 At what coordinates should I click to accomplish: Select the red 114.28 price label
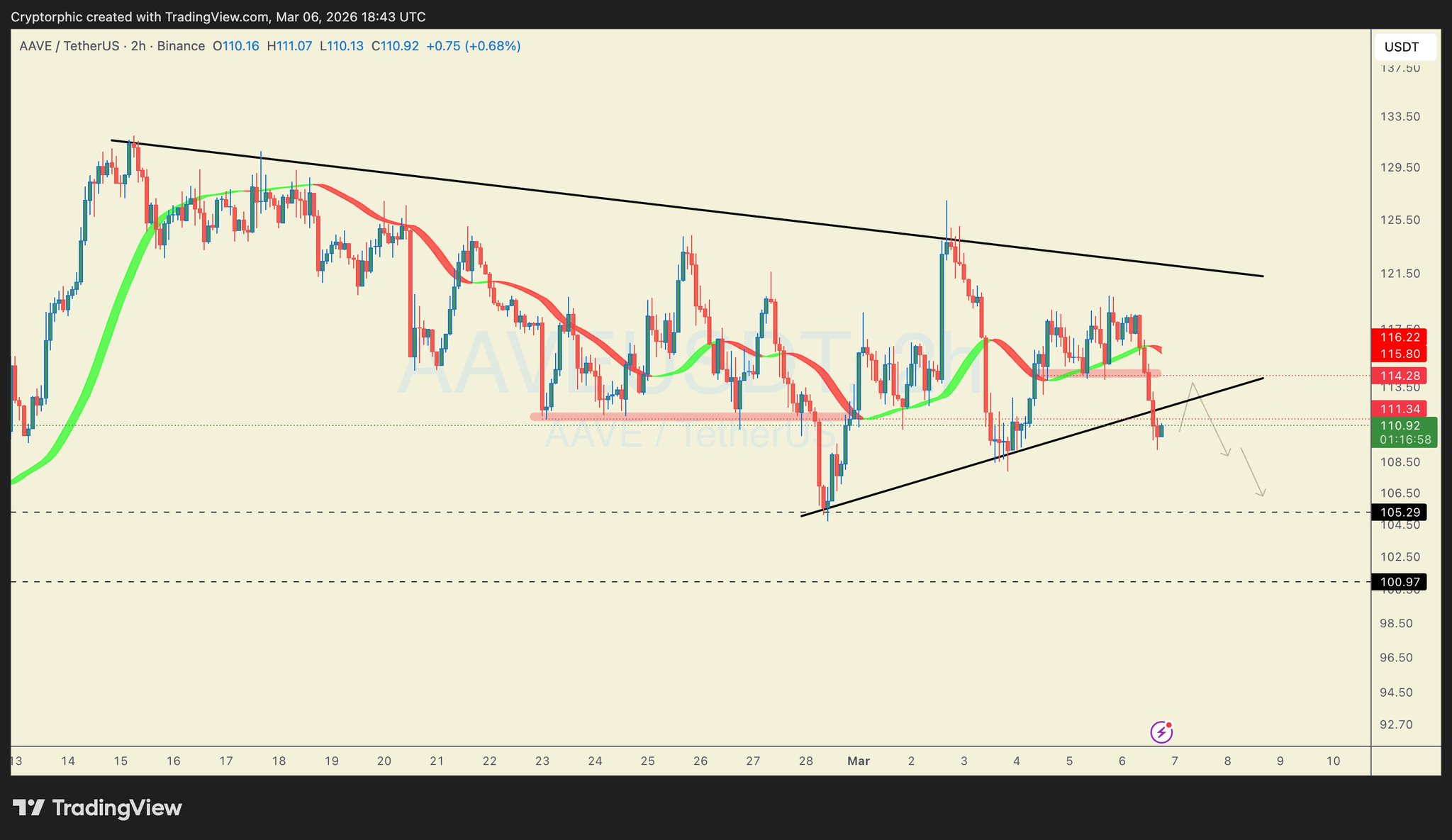(x=1399, y=375)
